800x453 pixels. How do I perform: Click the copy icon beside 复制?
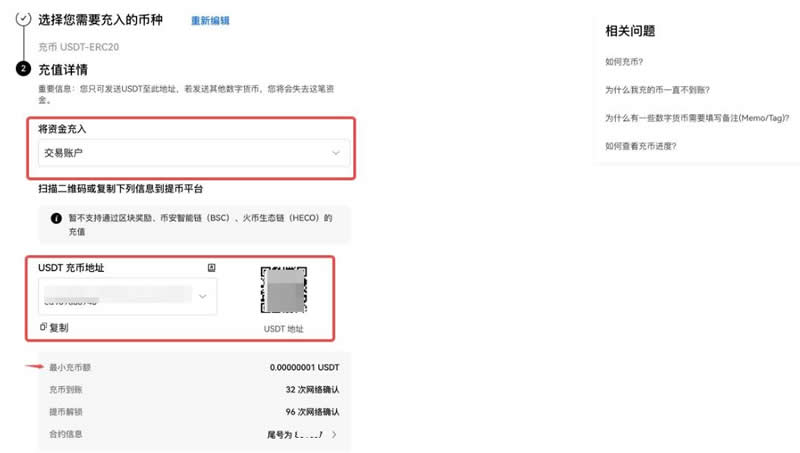[x=43, y=328]
